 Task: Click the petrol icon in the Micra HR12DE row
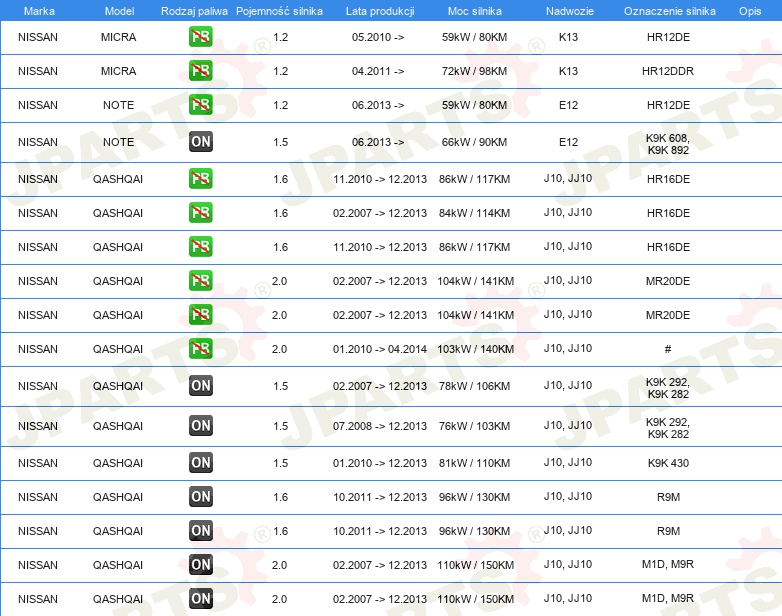pos(200,37)
